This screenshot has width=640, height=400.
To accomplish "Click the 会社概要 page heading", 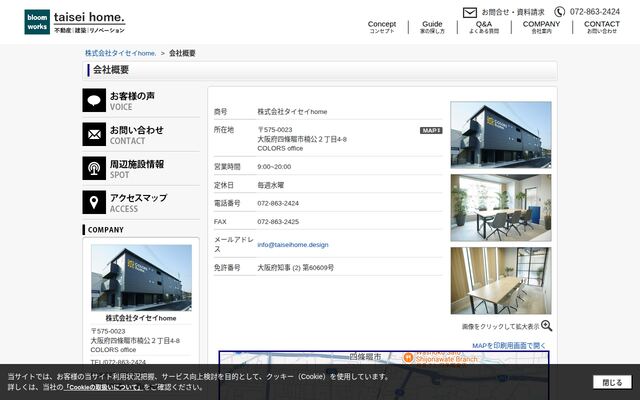I will coord(111,70).
